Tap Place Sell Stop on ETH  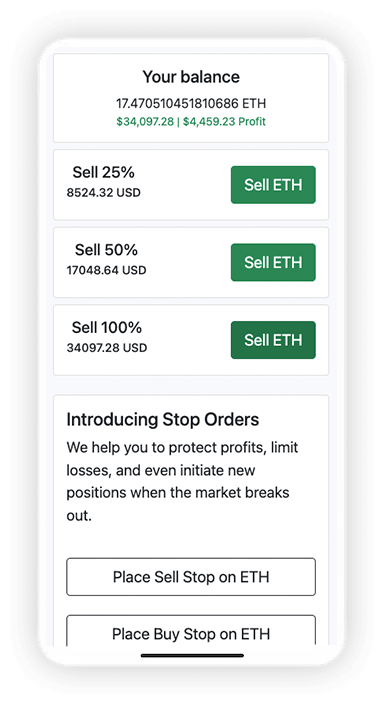191,577
